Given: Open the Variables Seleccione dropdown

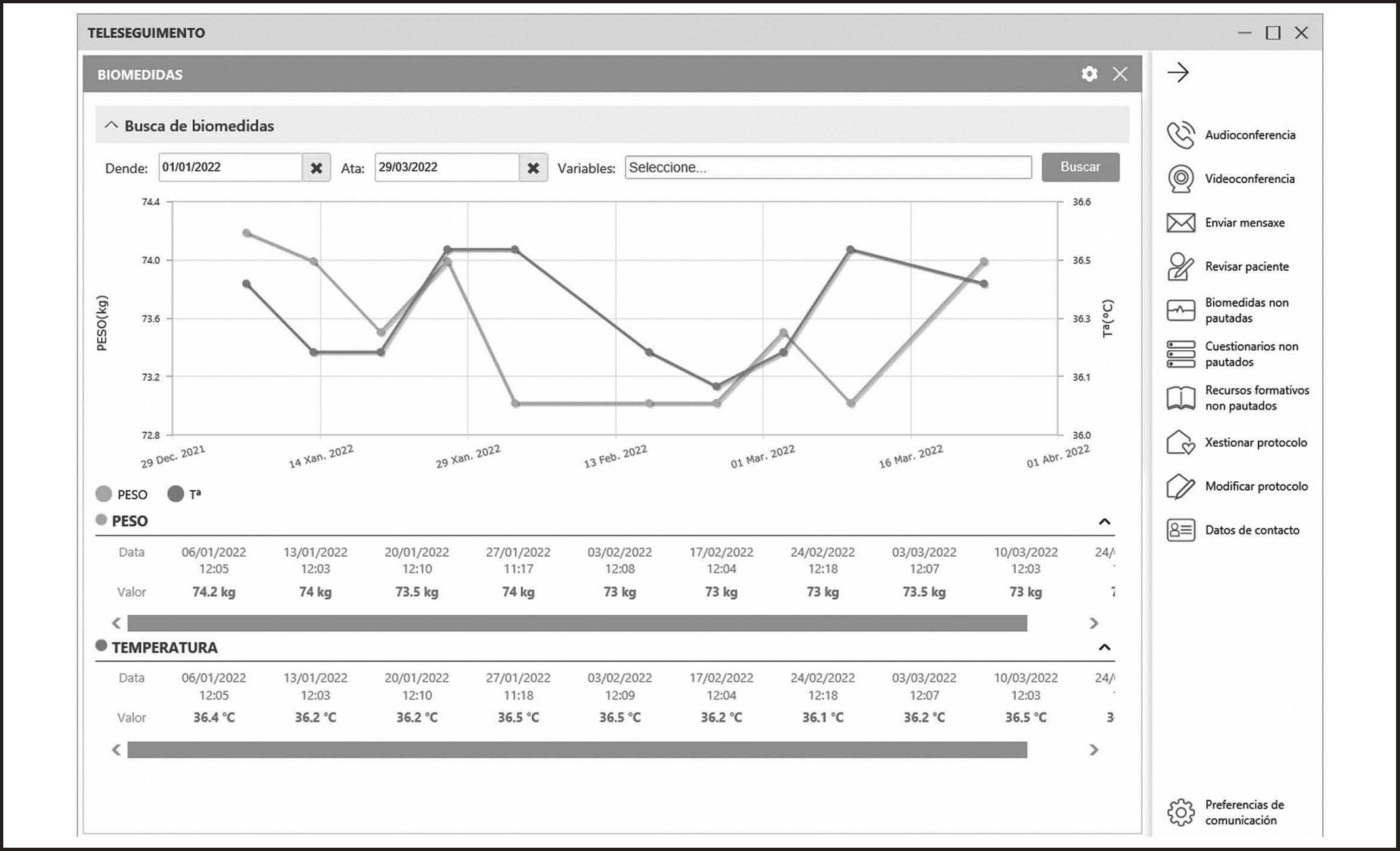Looking at the screenshot, I should pos(828,167).
